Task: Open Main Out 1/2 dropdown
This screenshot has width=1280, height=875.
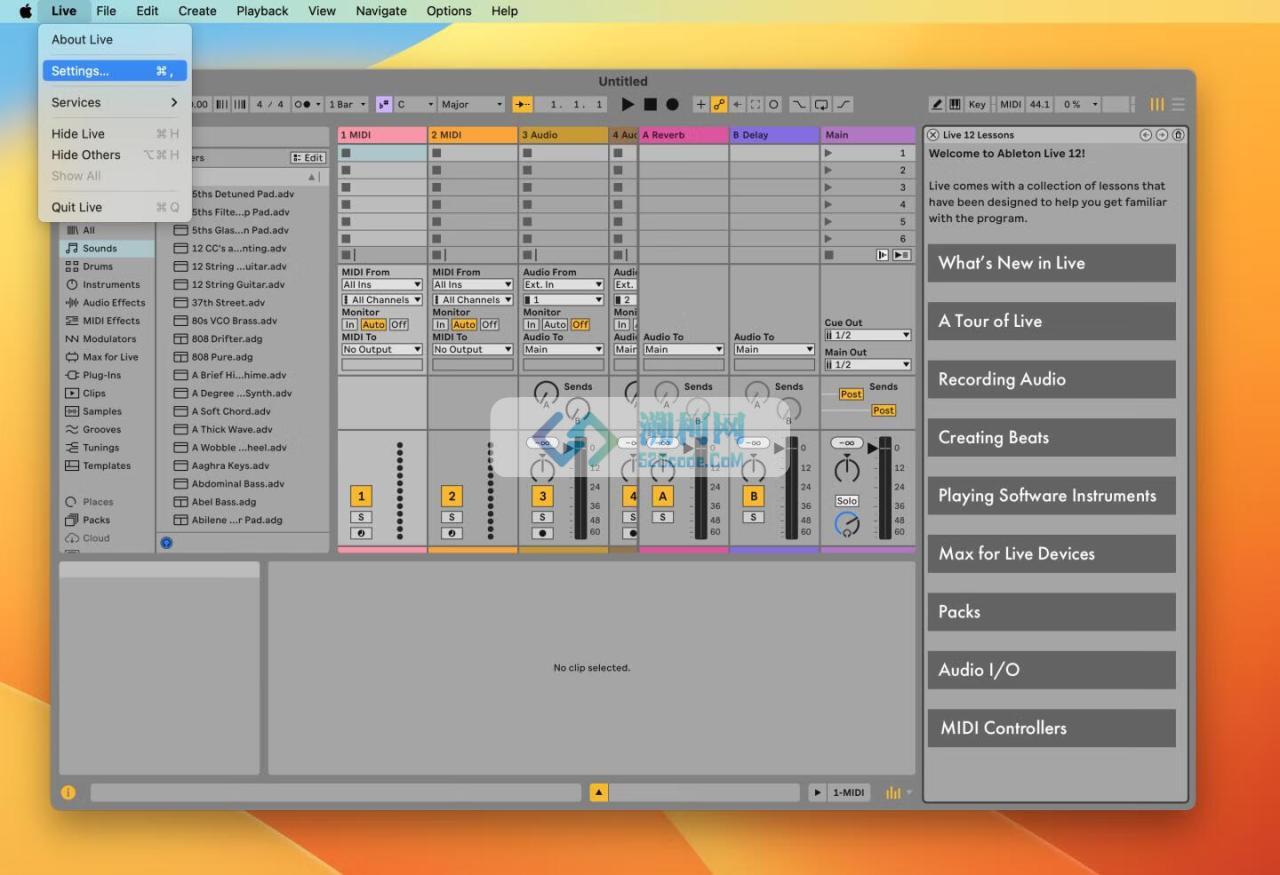Action: click(x=867, y=365)
